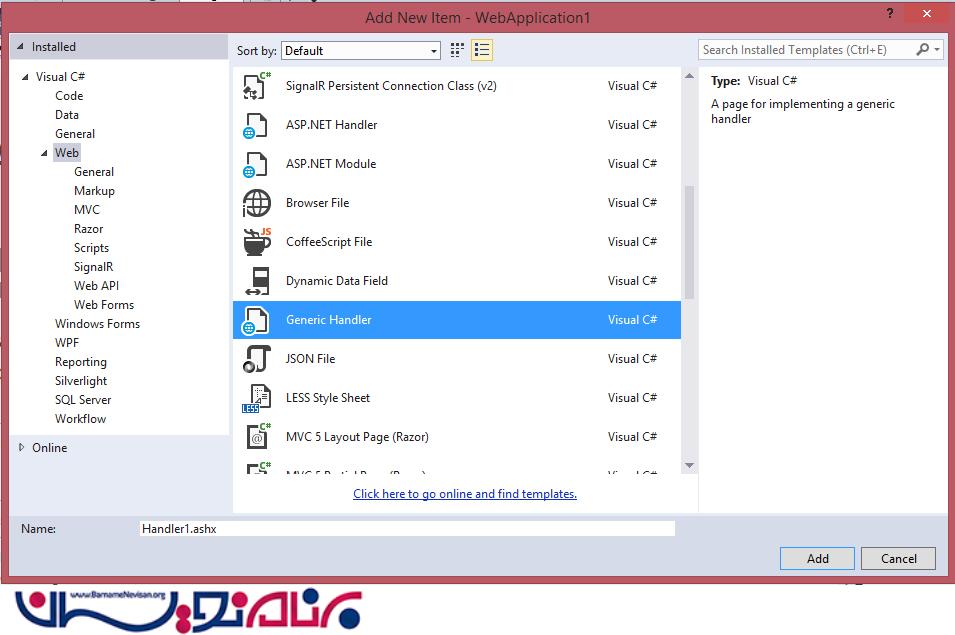Select the MVC 5 Layout Page (Razor) name
Viewport: 955px width, 635px height.
[357, 437]
